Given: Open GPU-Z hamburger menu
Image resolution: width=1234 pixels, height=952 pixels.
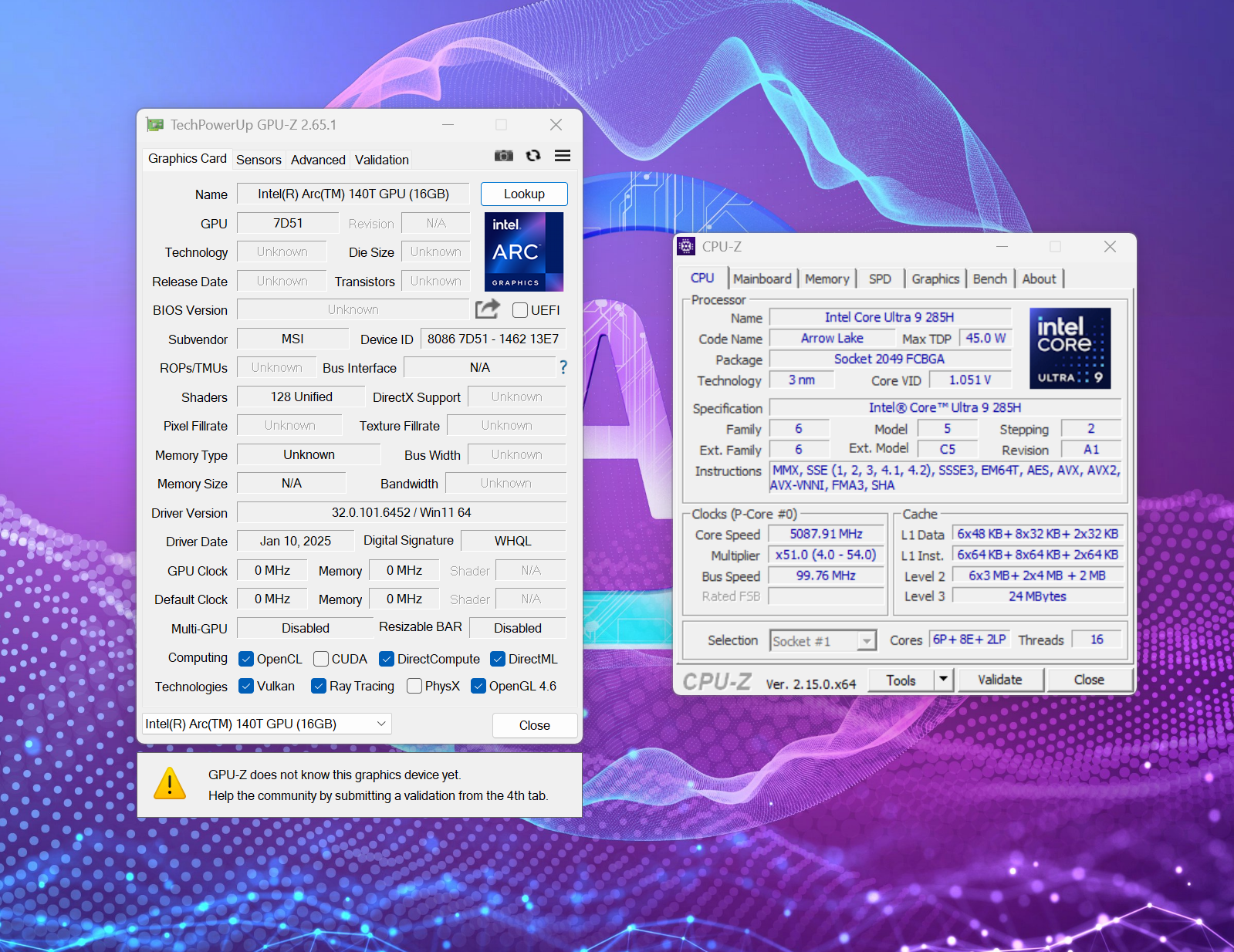Looking at the screenshot, I should [x=563, y=156].
